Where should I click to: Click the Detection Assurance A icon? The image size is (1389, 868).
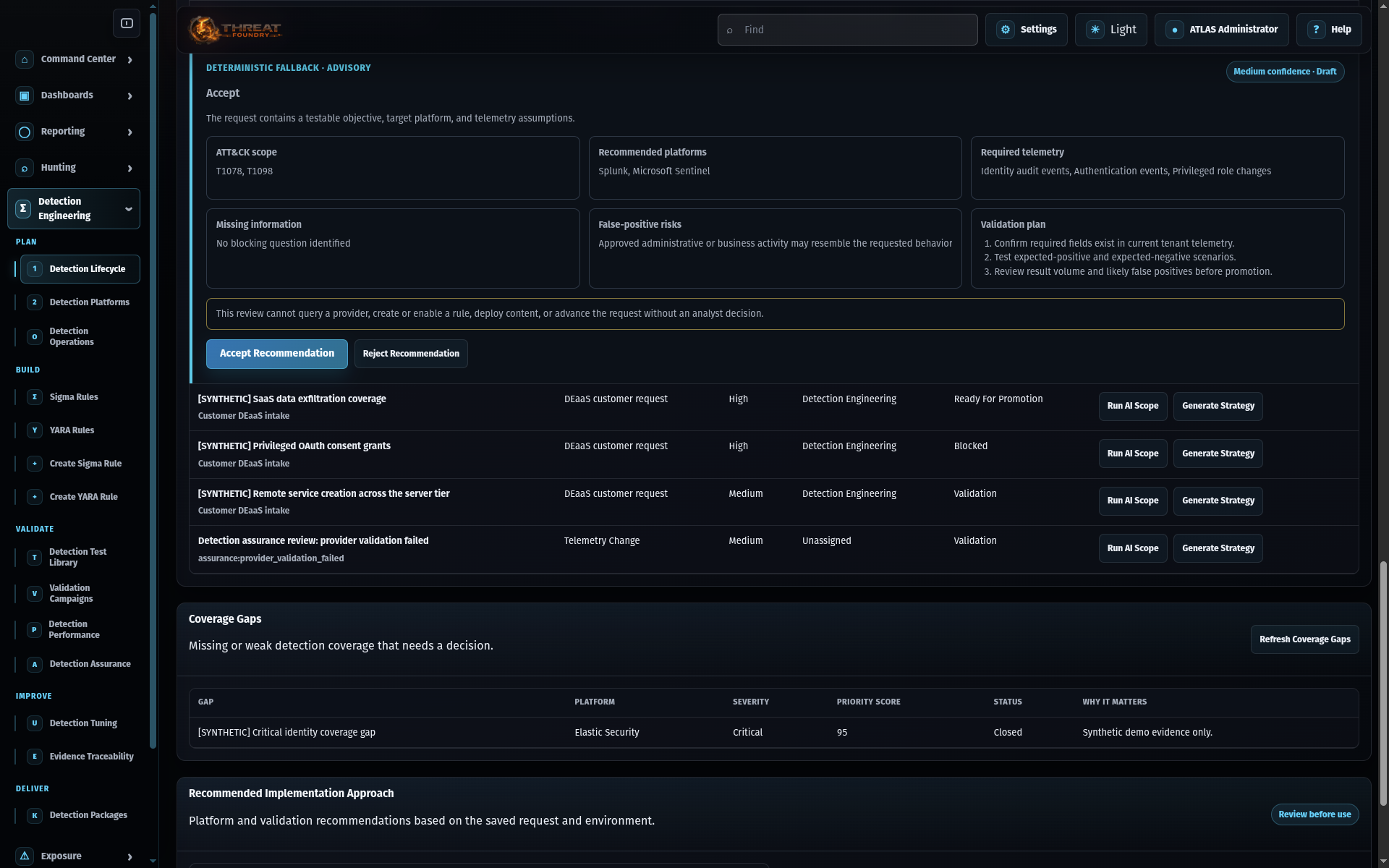click(35, 664)
